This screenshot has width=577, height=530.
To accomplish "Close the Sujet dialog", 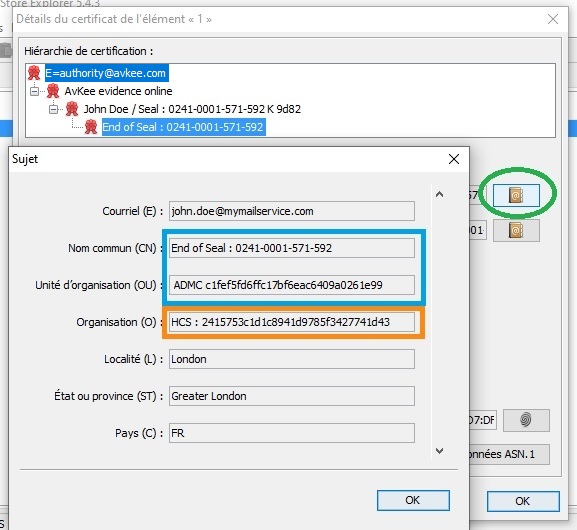I will coord(454,159).
